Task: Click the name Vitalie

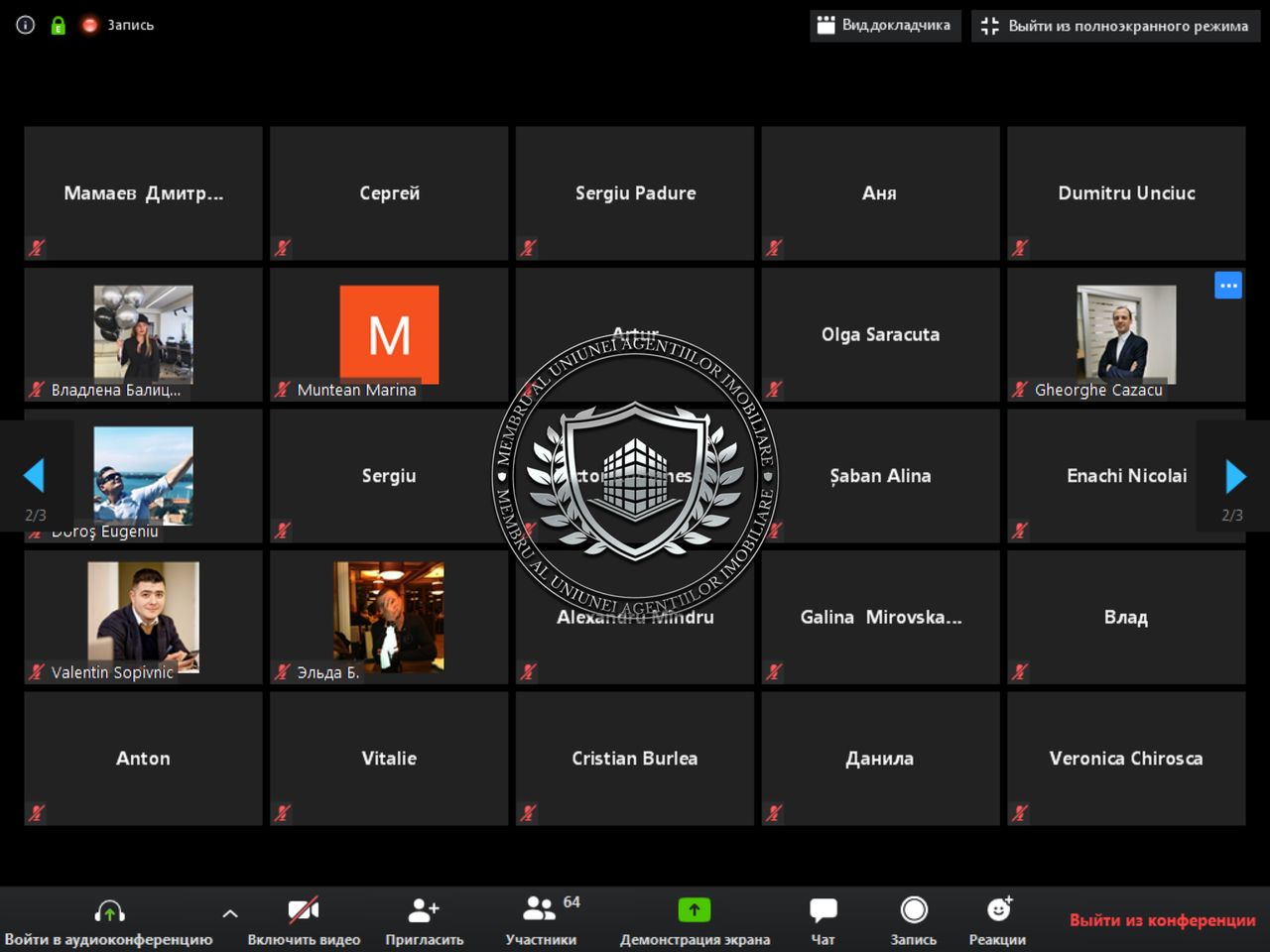Action: (389, 759)
